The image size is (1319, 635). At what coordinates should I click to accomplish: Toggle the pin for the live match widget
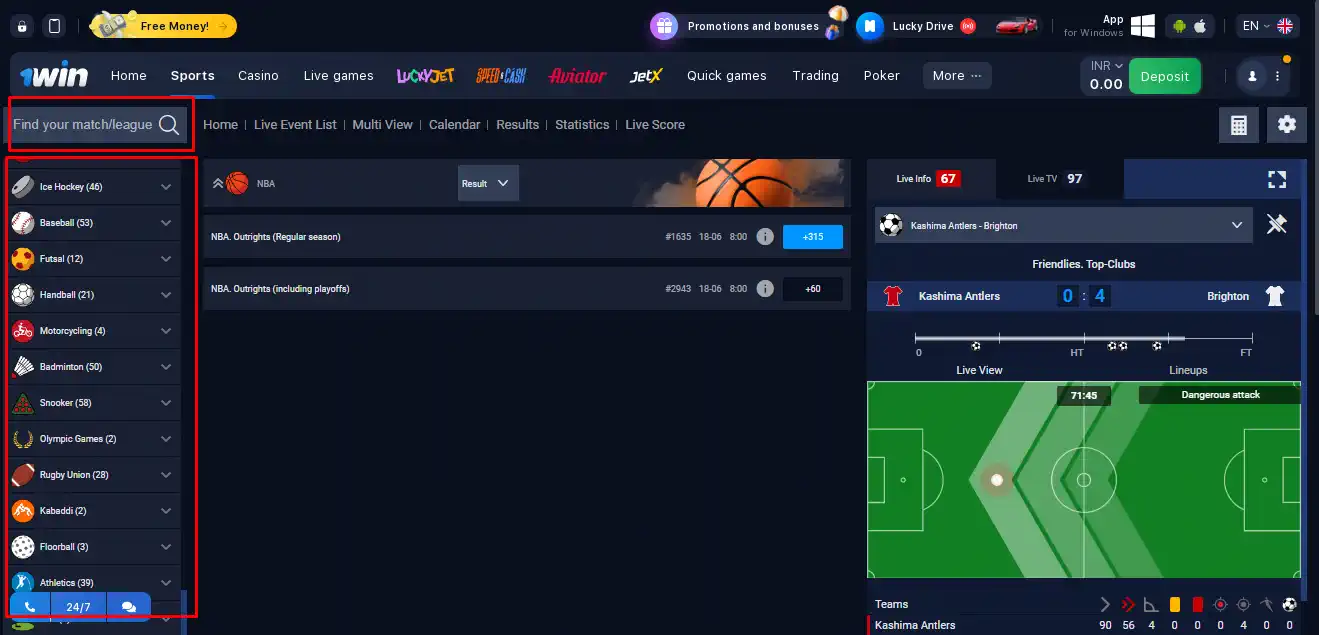pyautogui.click(x=1277, y=224)
